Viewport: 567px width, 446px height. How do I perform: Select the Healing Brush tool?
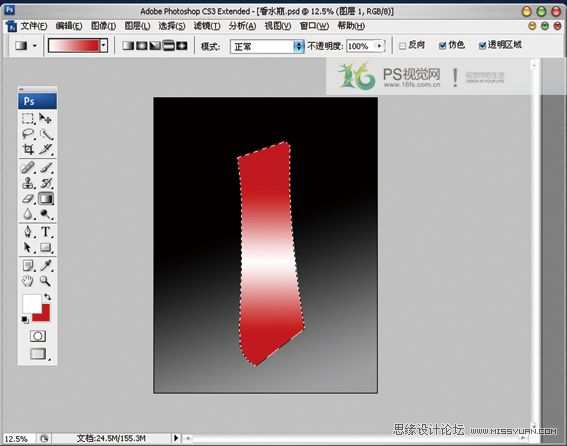tap(28, 168)
